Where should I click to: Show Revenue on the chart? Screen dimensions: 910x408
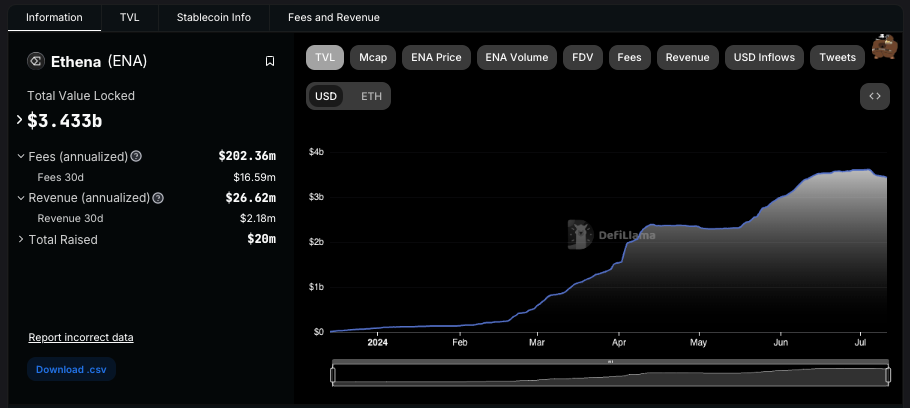(688, 57)
